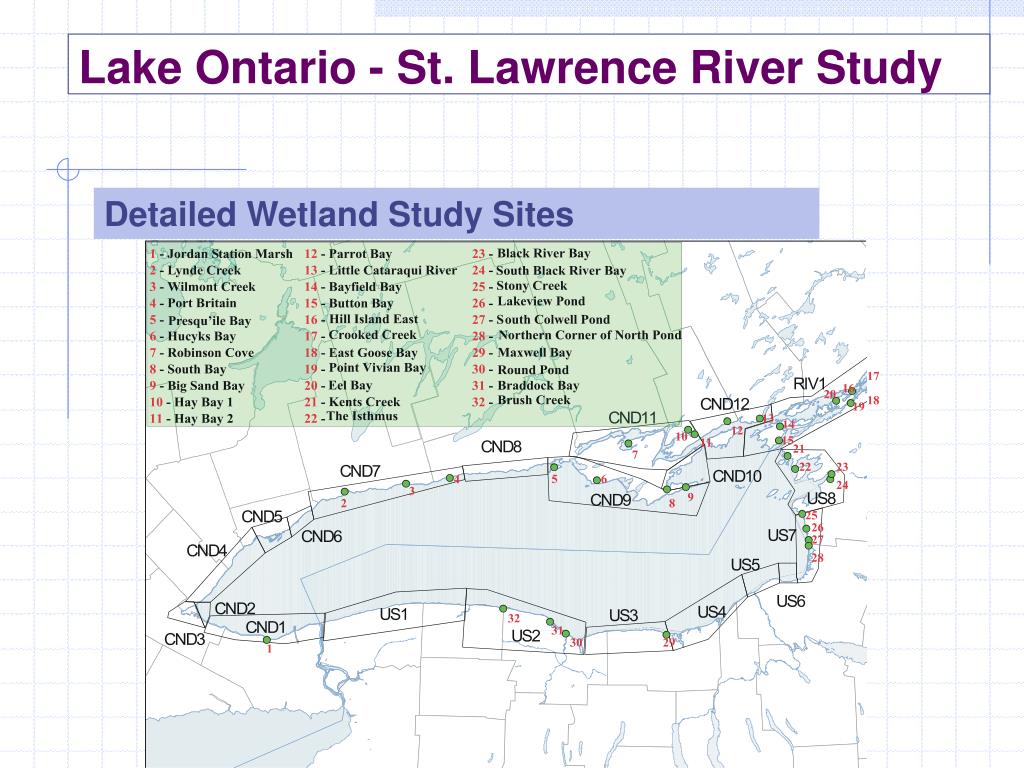1024x768 pixels.
Task: Click legend entry '1 - Jordan Station Marsh'
Action: [x=221, y=254]
